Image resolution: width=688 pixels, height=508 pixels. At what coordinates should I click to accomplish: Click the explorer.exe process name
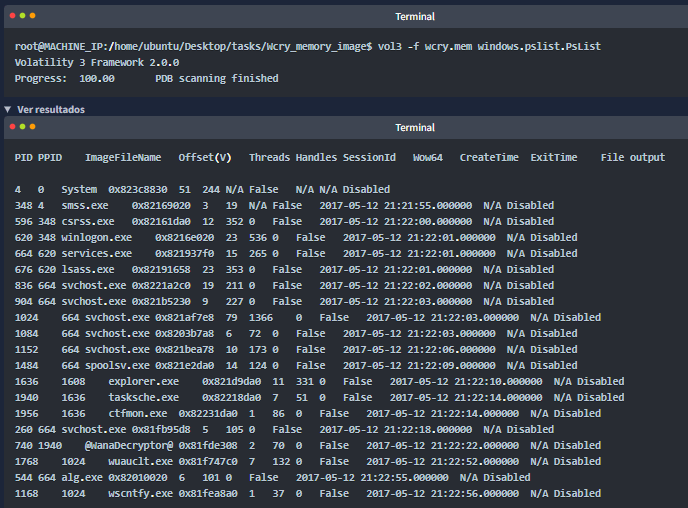pyautogui.click(x=143, y=382)
